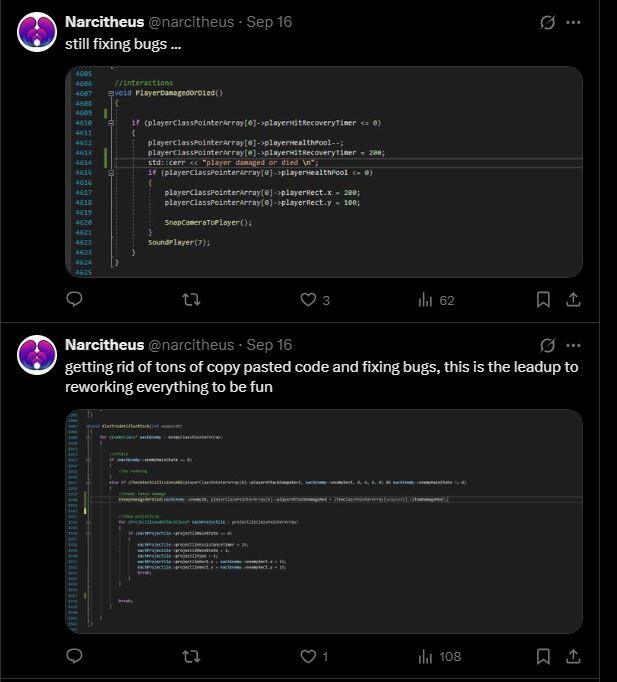View analytics showing 62 views
The width and height of the screenshot is (617, 682).
(436, 300)
